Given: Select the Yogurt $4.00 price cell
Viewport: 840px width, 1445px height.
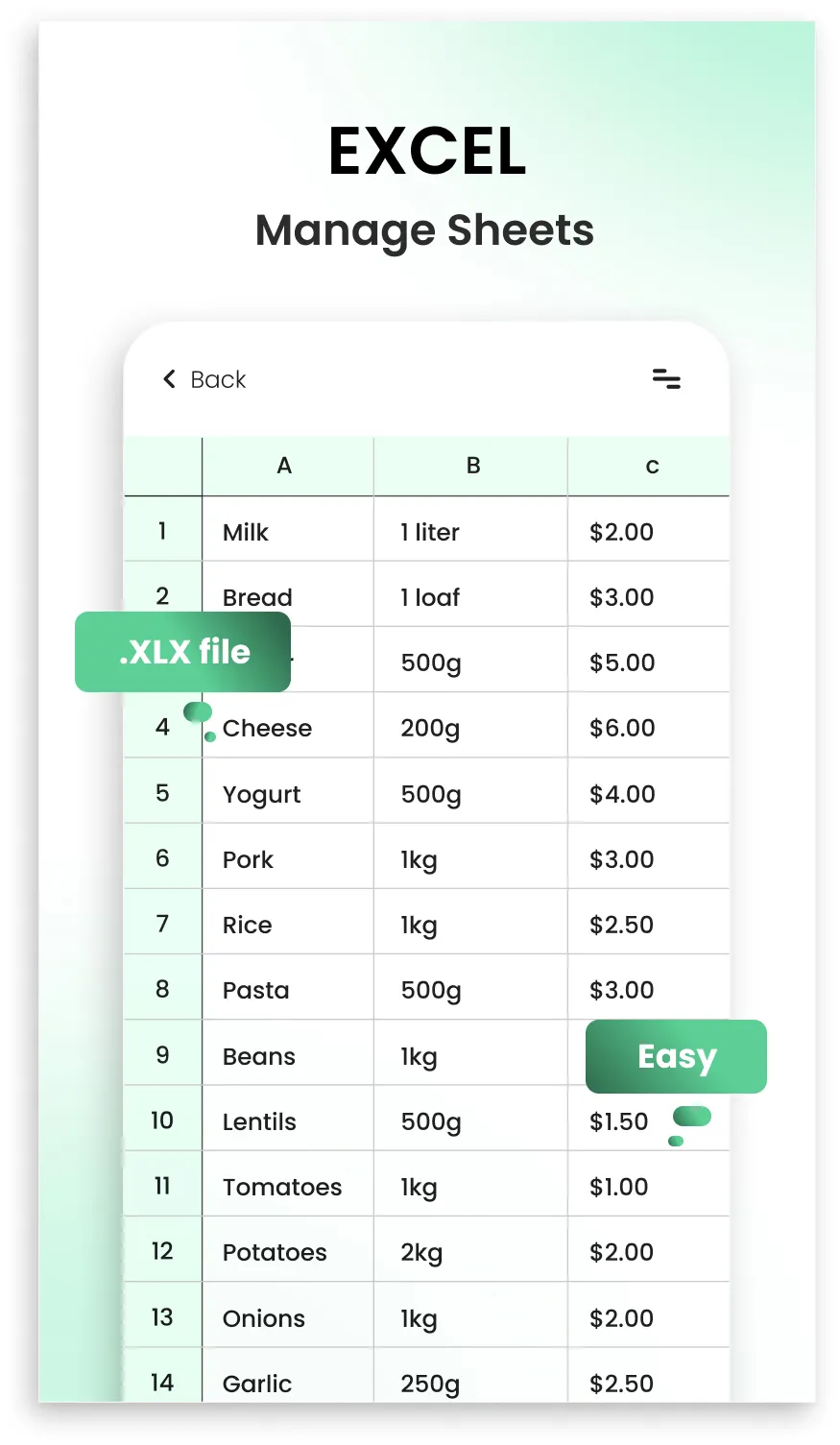Looking at the screenshot, I should (648, 792).
